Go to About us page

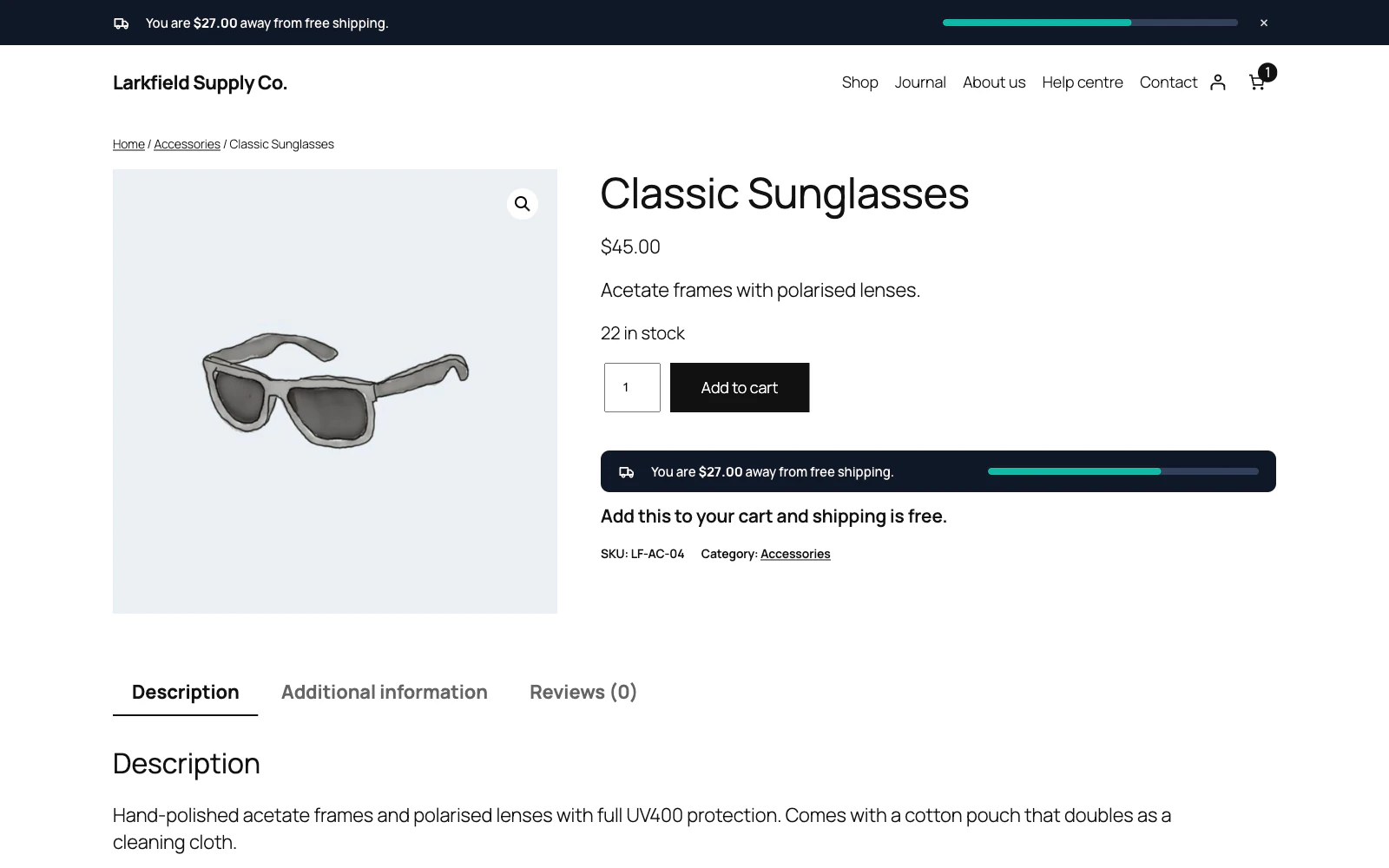pos(994,82)
